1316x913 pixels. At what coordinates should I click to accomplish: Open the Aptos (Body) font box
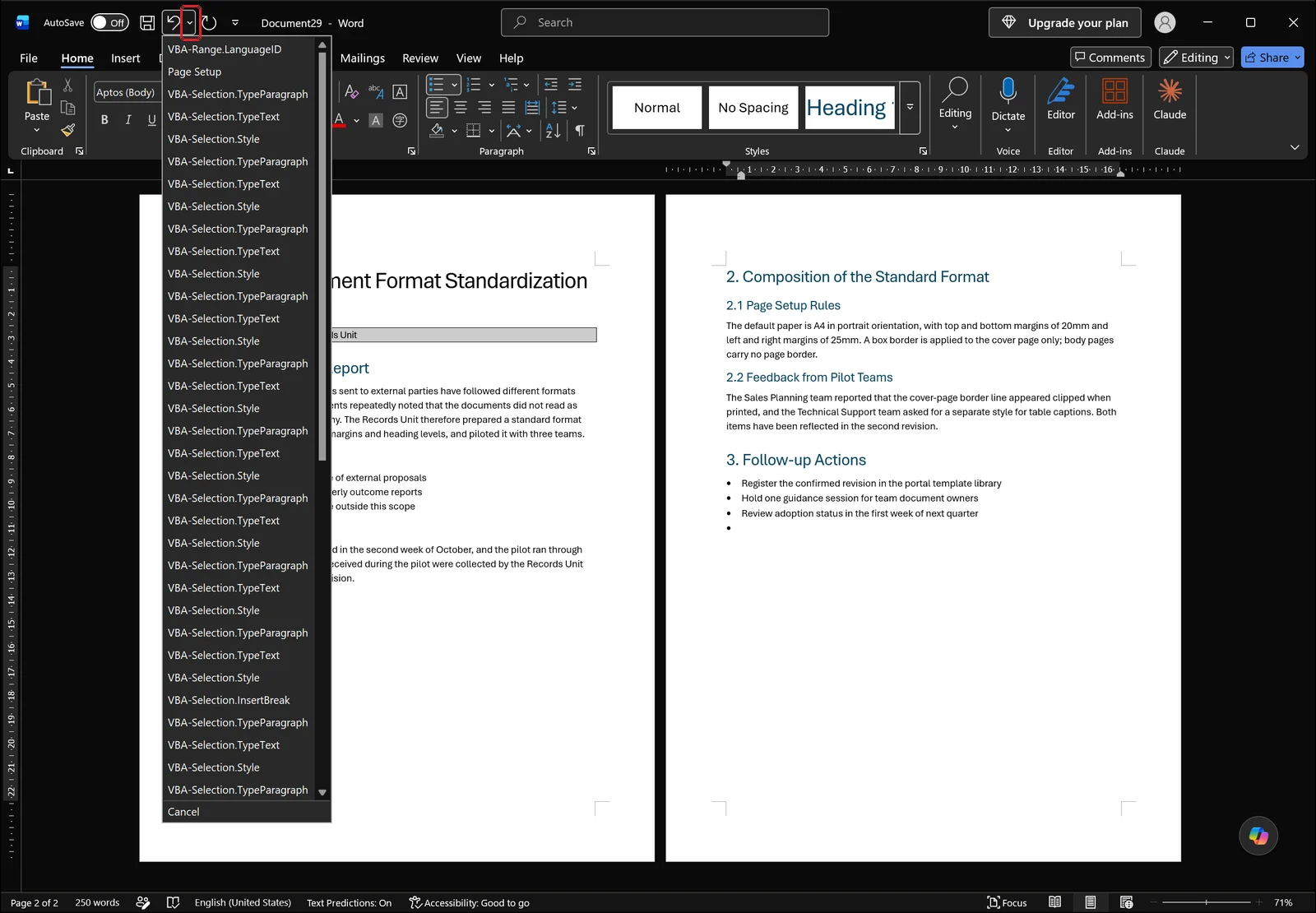[125, 92]
